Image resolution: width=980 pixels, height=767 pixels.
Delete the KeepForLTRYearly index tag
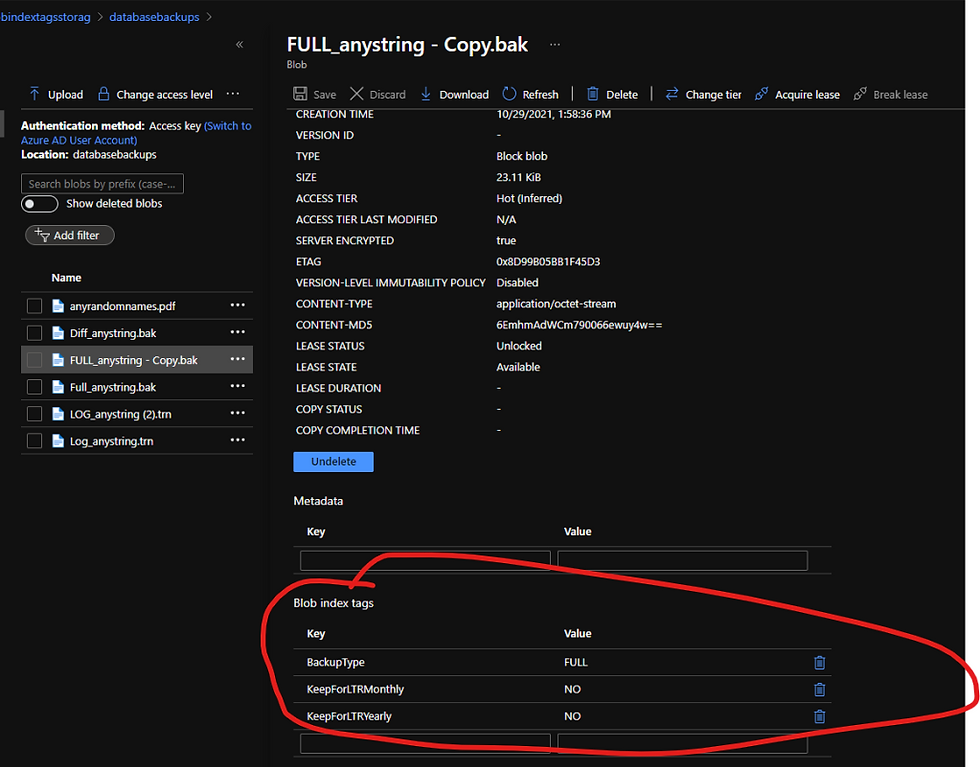819,716
